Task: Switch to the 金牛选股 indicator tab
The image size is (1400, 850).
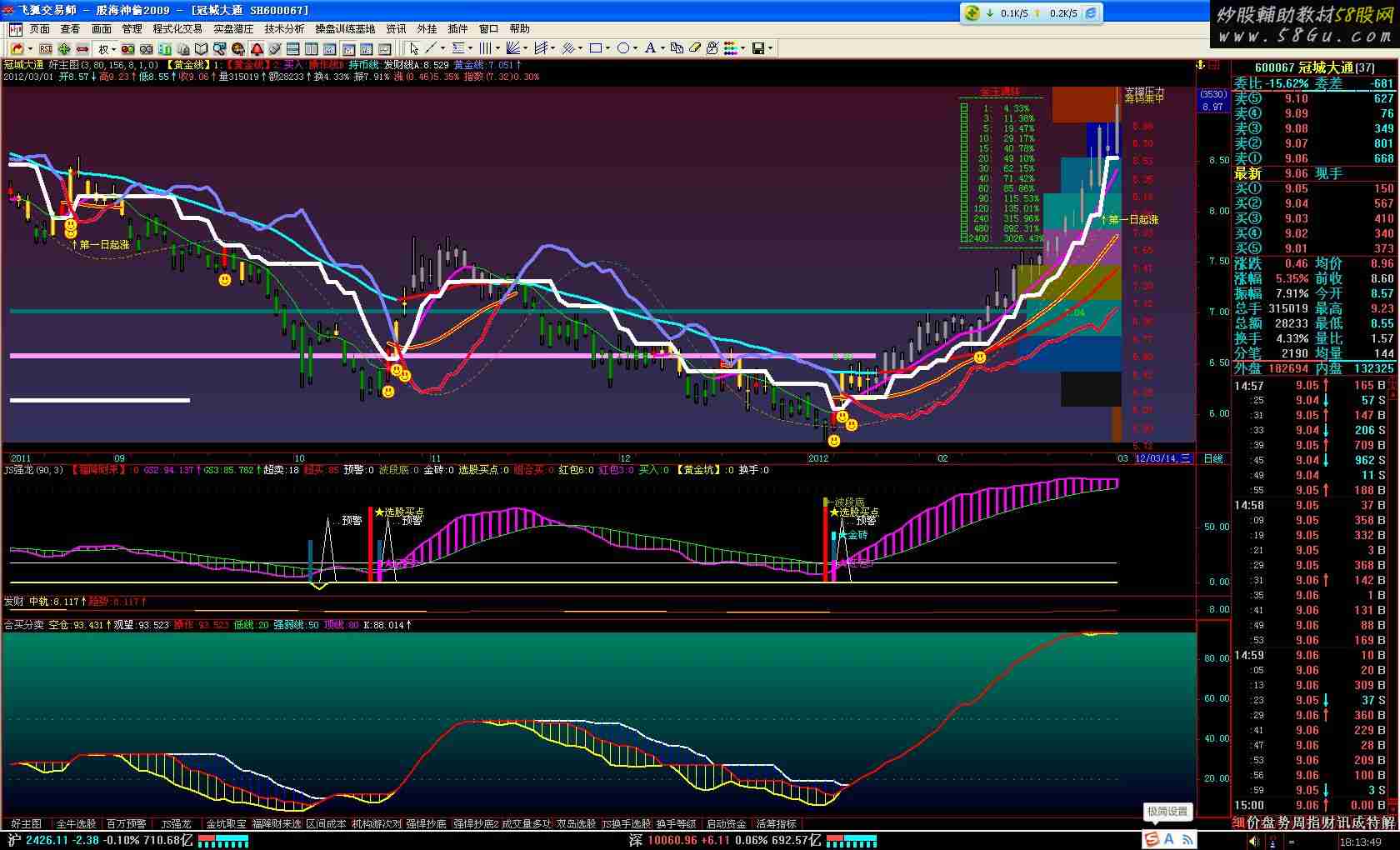Action: (x=76, y=824)
